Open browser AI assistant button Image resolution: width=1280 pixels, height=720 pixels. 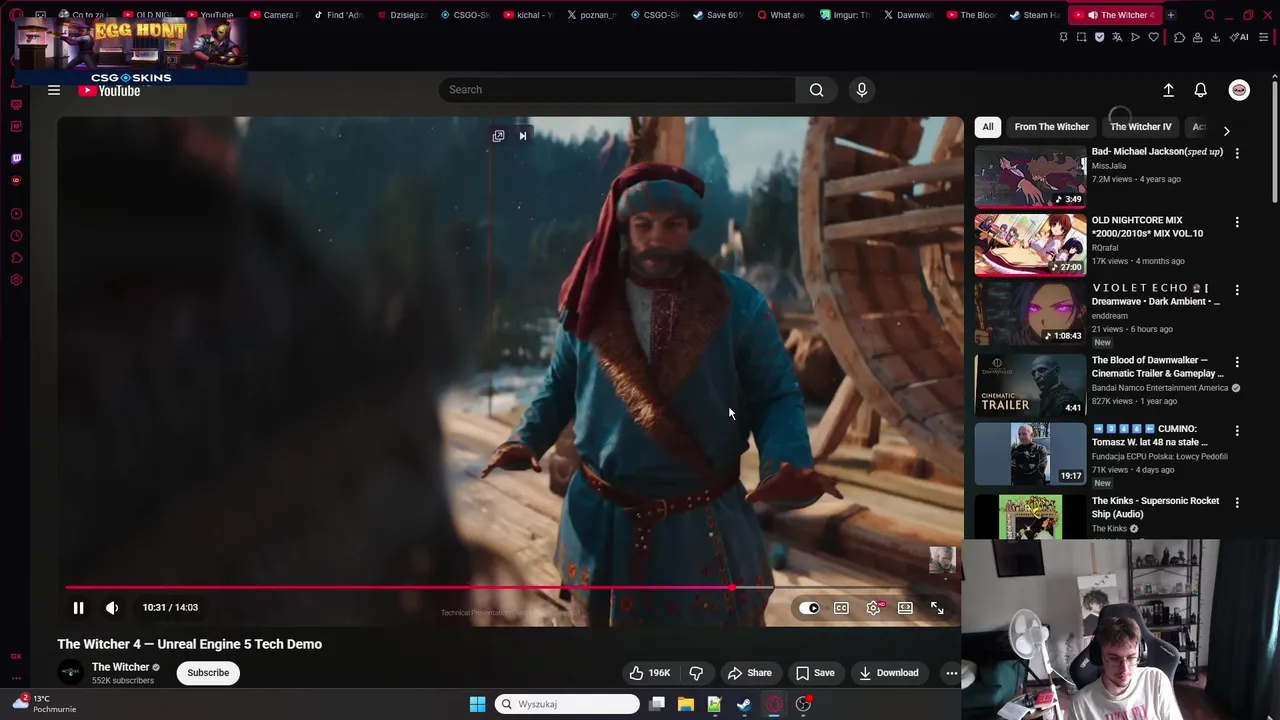click(1241, 38)
